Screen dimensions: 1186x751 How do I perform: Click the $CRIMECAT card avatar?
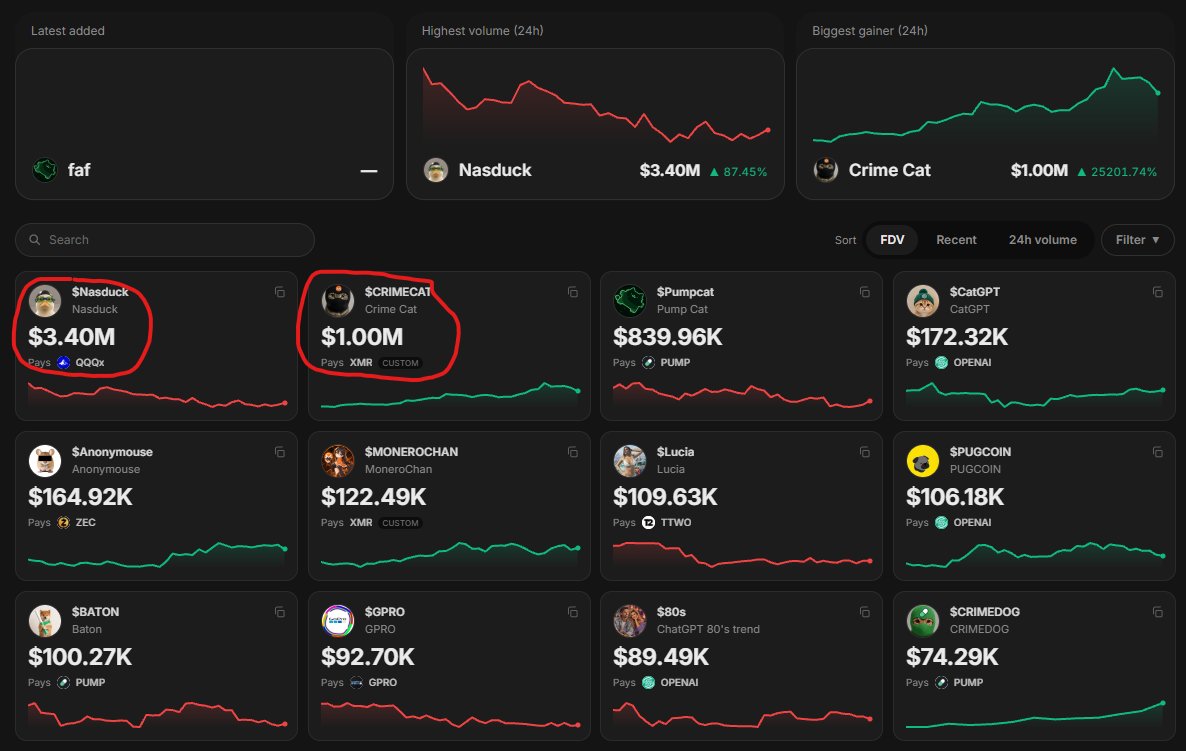(337, 301)
